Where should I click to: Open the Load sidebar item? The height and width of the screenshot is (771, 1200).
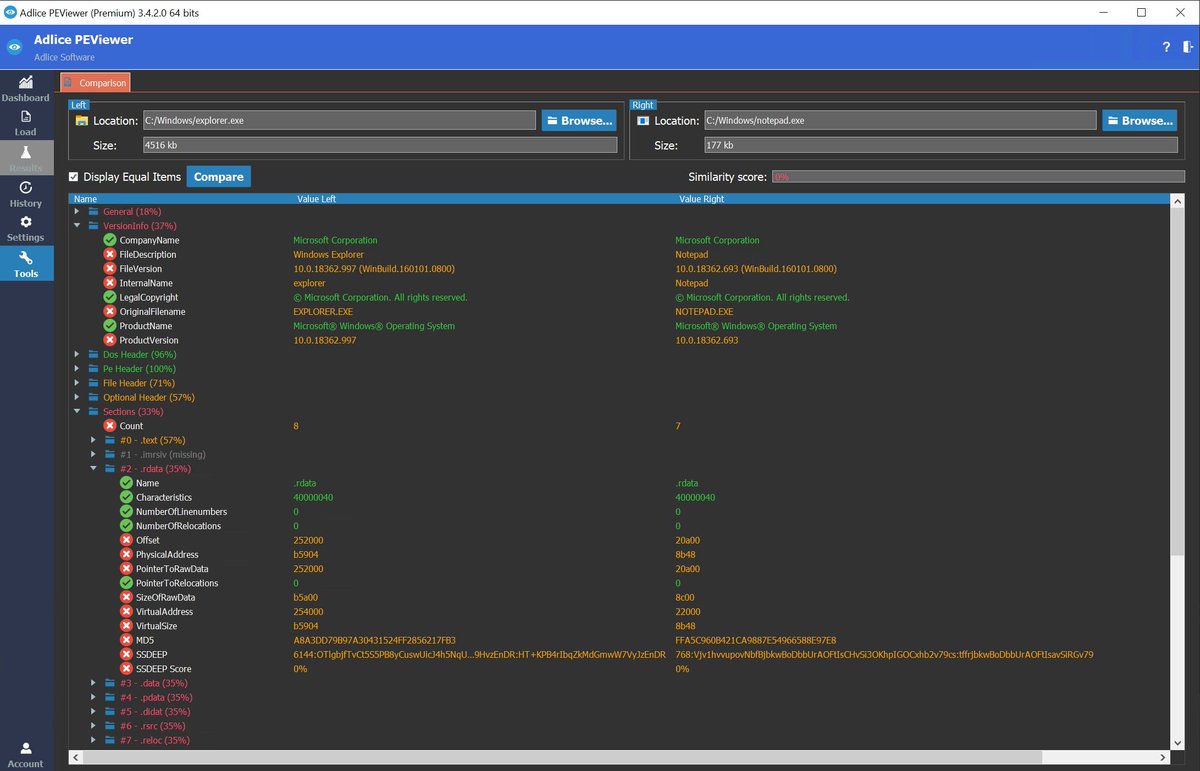coord(25,123)
